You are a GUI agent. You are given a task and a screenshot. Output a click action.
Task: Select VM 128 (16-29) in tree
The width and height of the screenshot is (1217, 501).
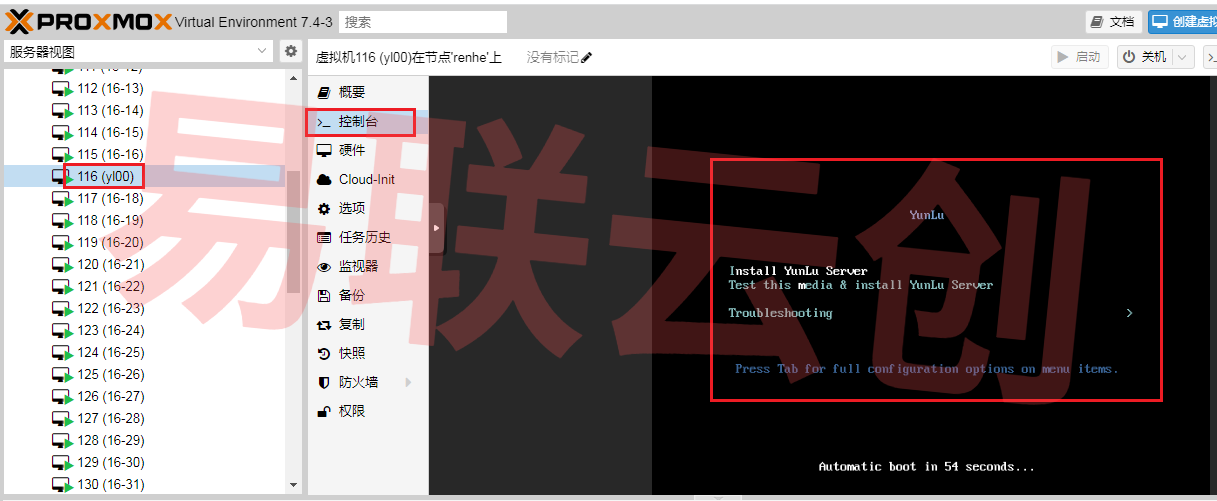tap(110, 440)
